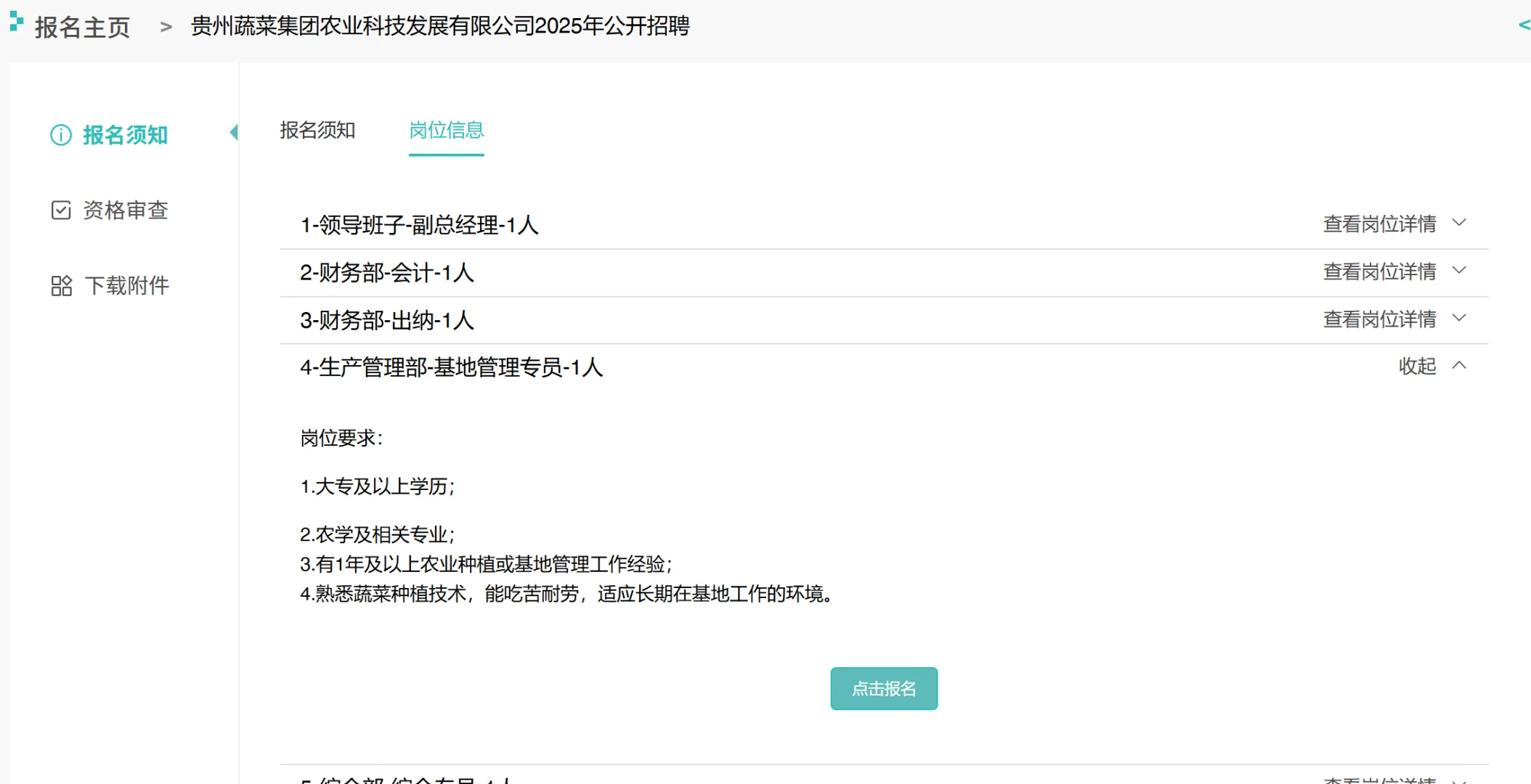This screenshot has width=1531, height=784.
Task: Switch to the 岗位信息 tab
Action: (x=447, y=131)
